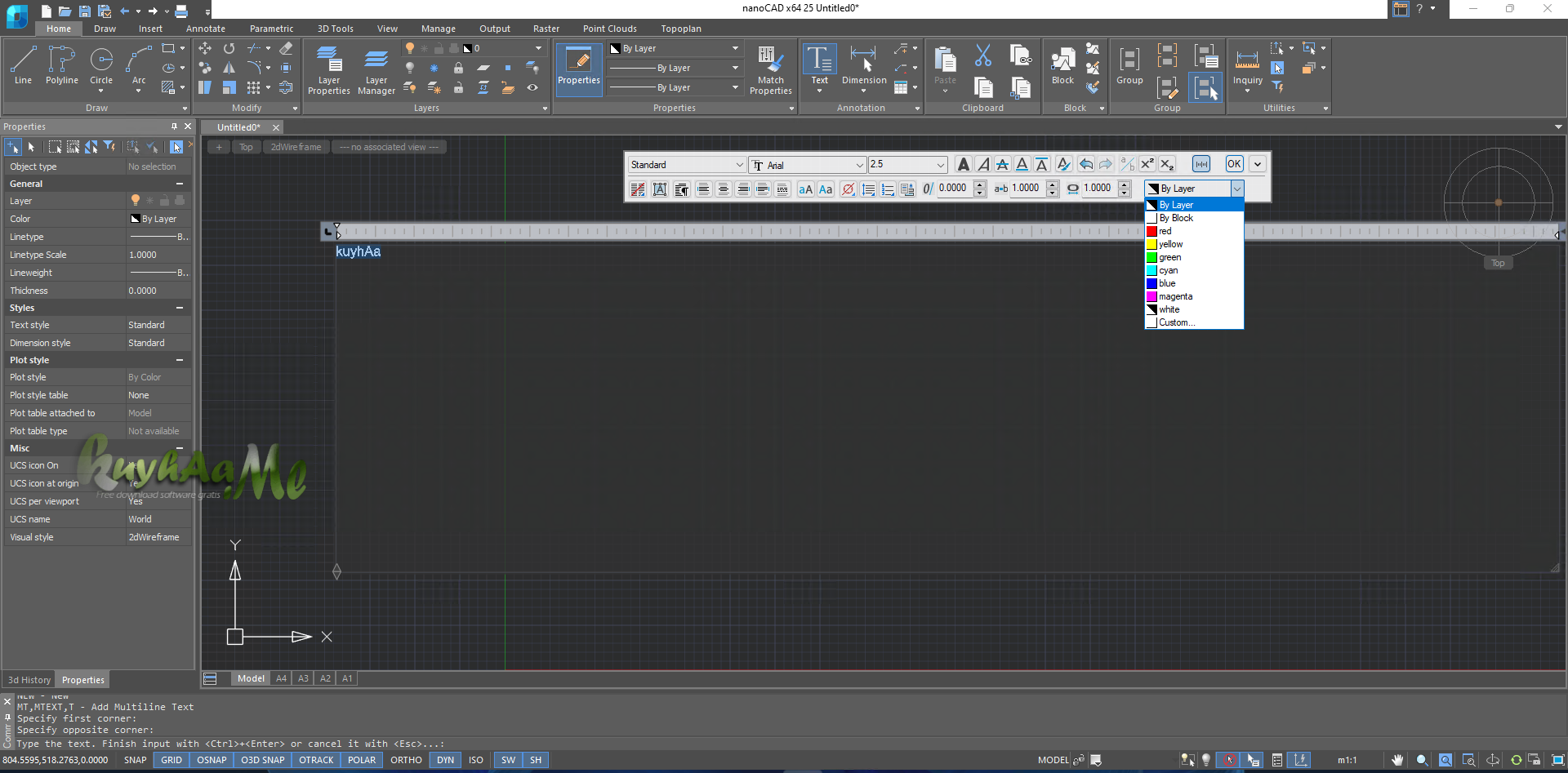Expand the text toolbar options chevron

[x=1258, y=164]
